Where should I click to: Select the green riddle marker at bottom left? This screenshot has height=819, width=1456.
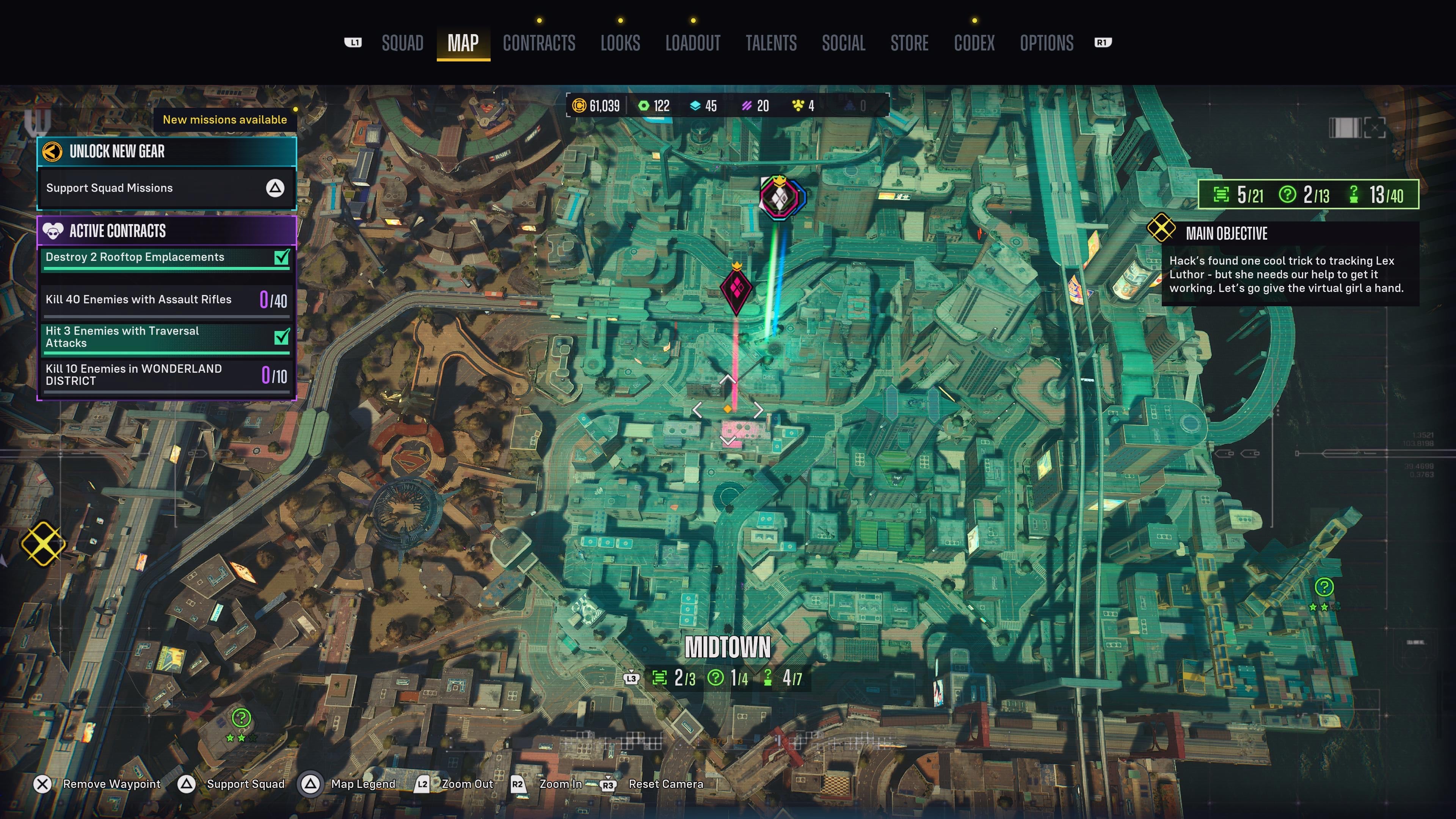[242, 718]
